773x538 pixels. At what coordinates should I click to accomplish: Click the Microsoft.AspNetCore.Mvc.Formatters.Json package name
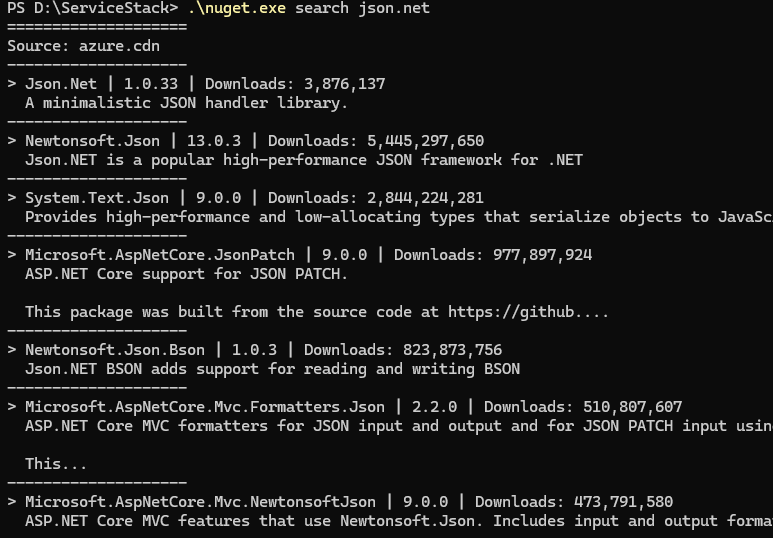tap(205, 407)
